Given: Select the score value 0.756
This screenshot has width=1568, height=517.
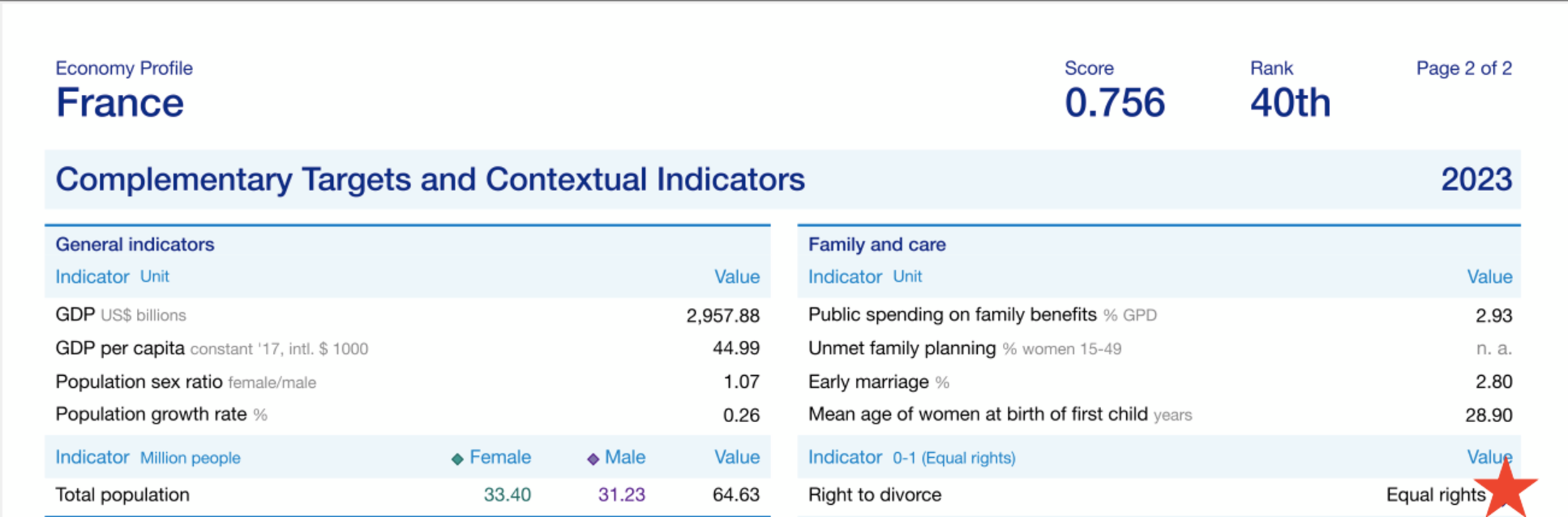Looking at the screenshot, I should point(1115,103).
